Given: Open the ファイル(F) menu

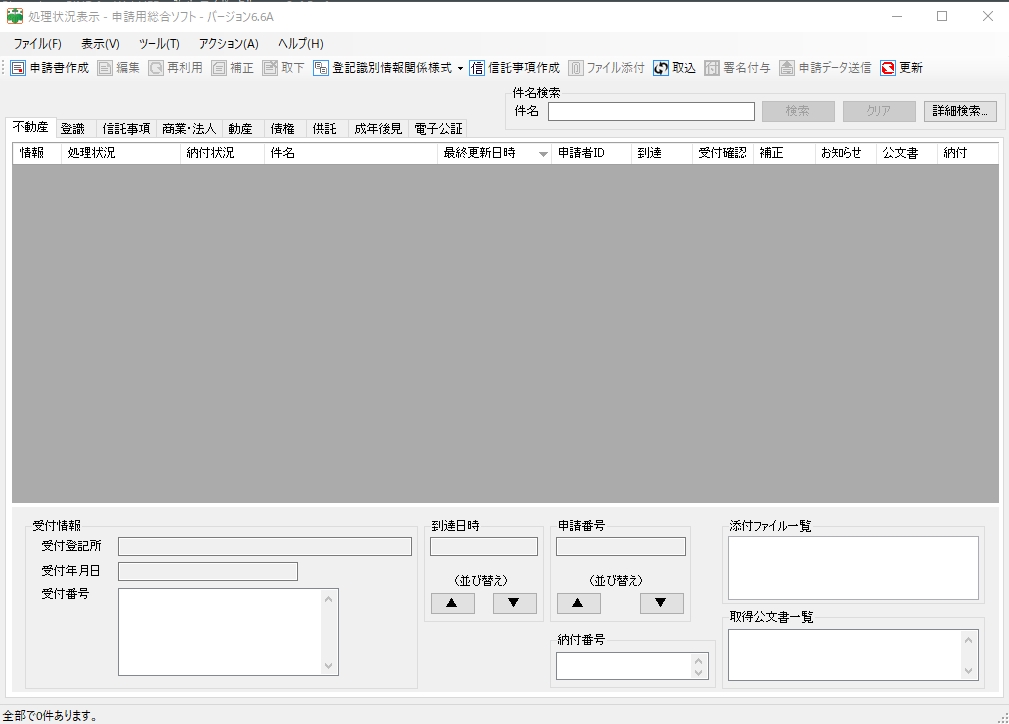Looking at the screenshot, I should [x=37, y=44].
